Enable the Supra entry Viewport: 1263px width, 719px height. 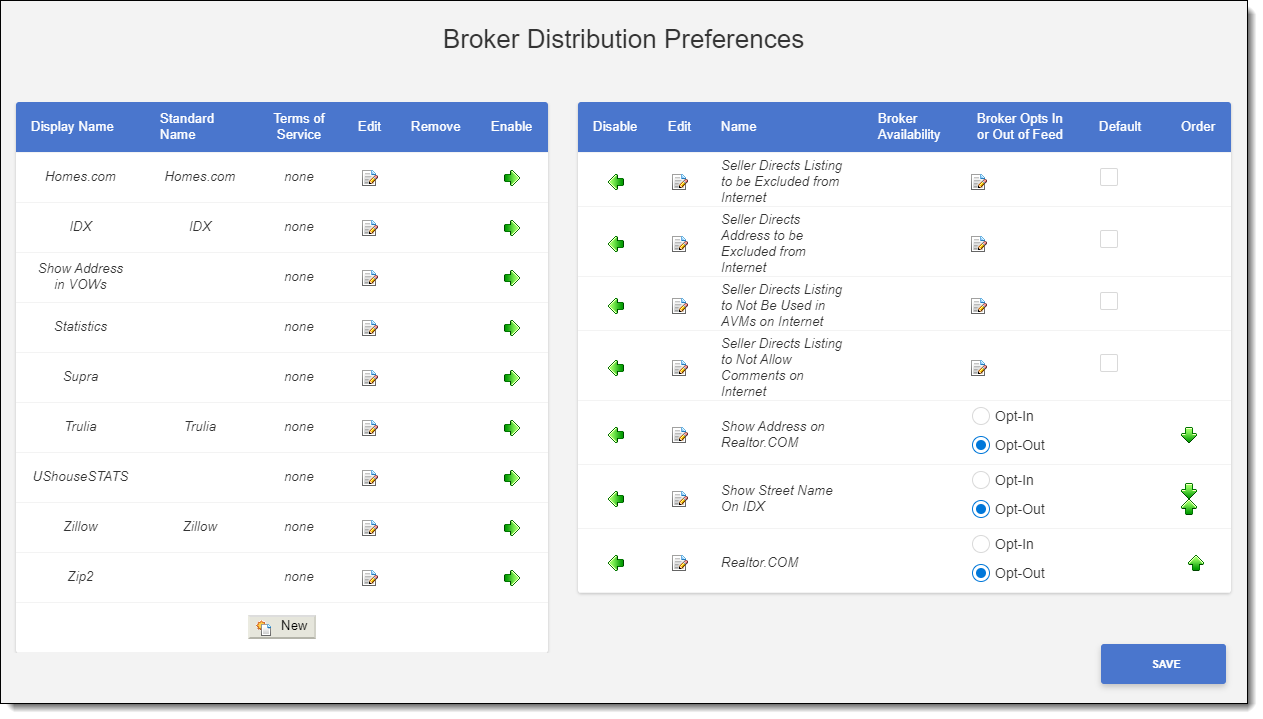tap(512, 378)
